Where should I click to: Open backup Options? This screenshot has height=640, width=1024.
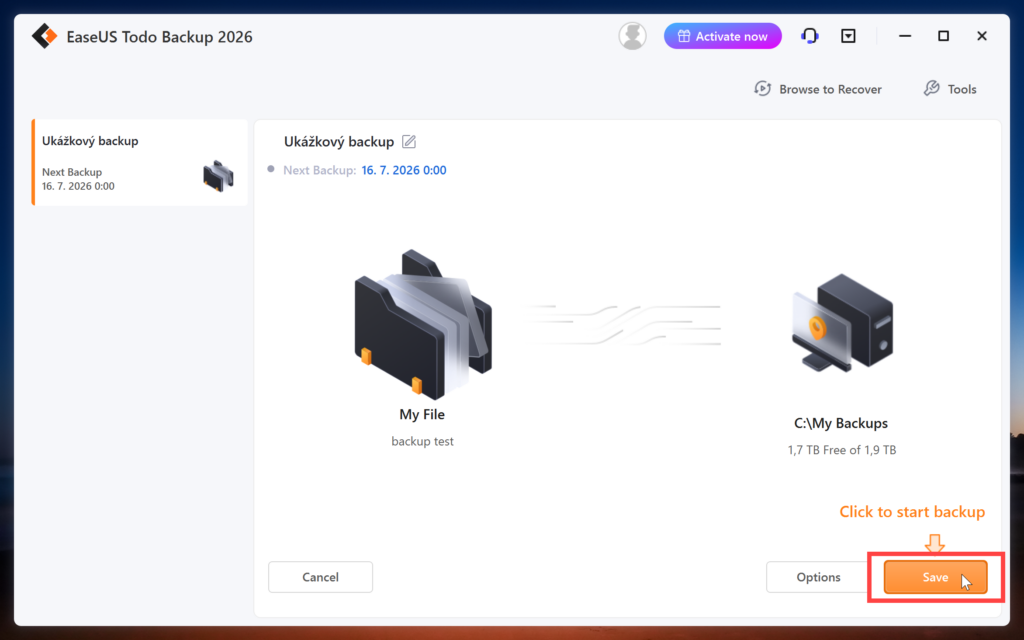pos(818,577)
